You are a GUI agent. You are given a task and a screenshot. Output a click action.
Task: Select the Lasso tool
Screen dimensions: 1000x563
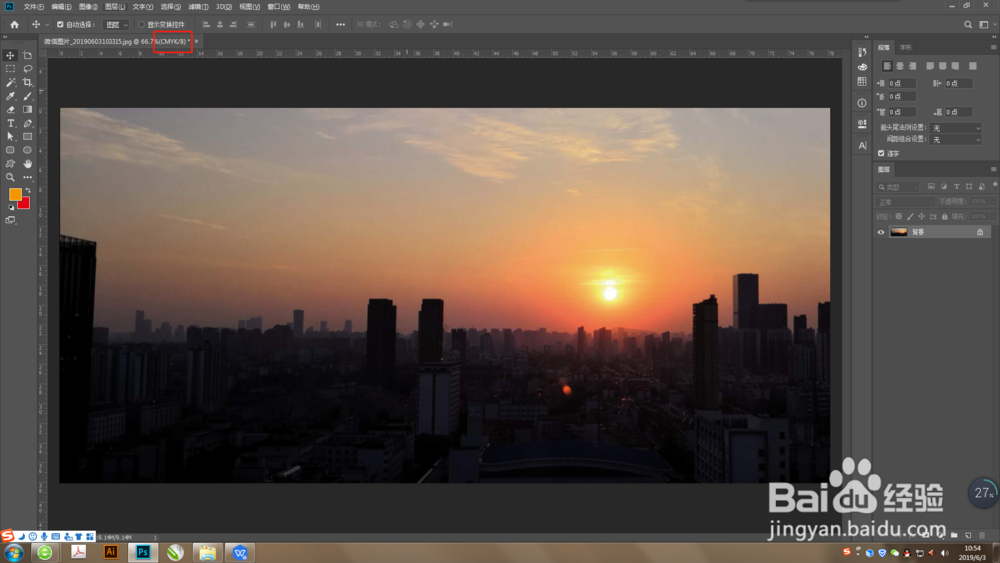27,69
